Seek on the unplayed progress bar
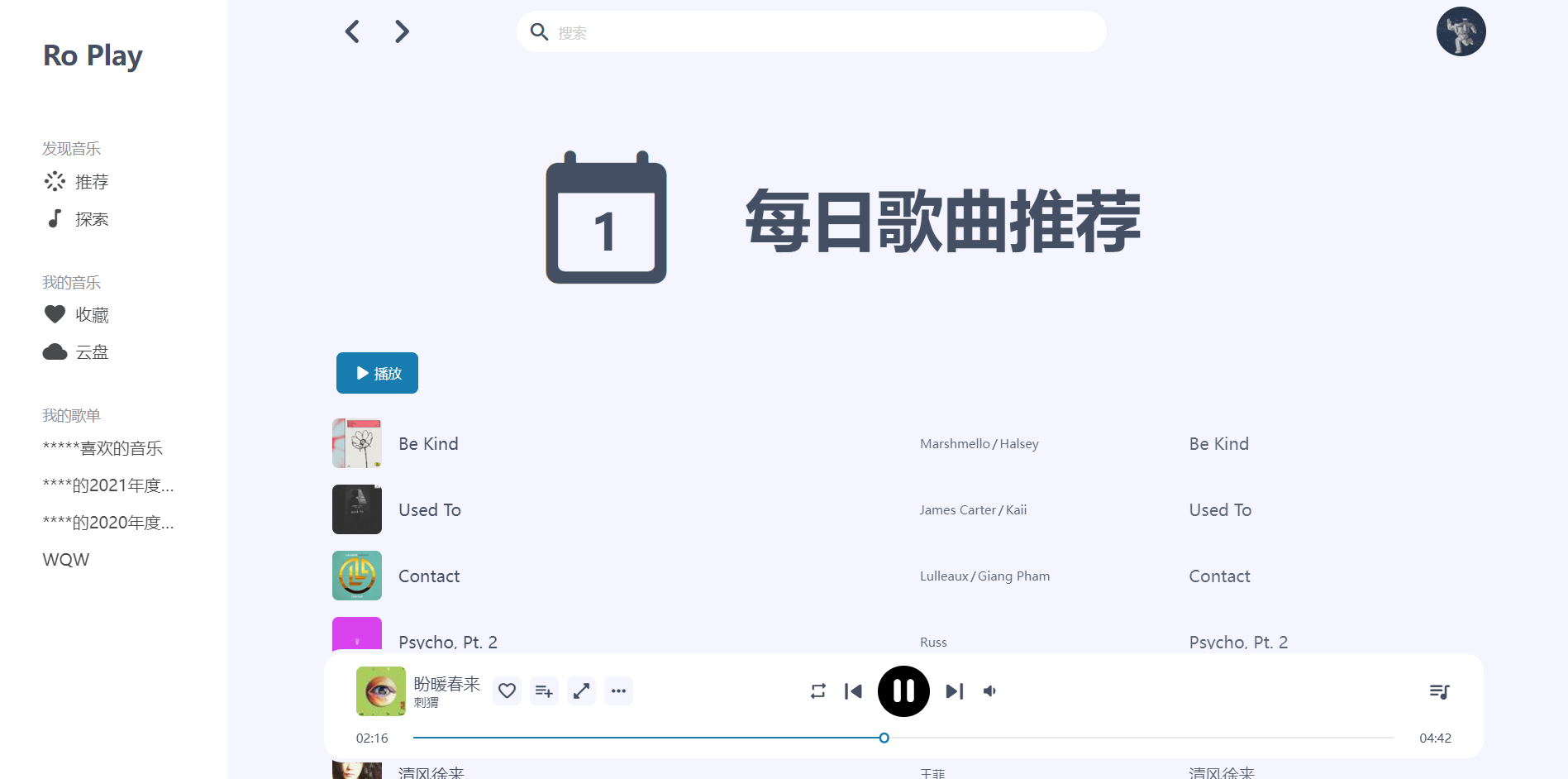The width and height of the screenshot is (1568, 779). pyautogui.click(x=1141, y=738)
